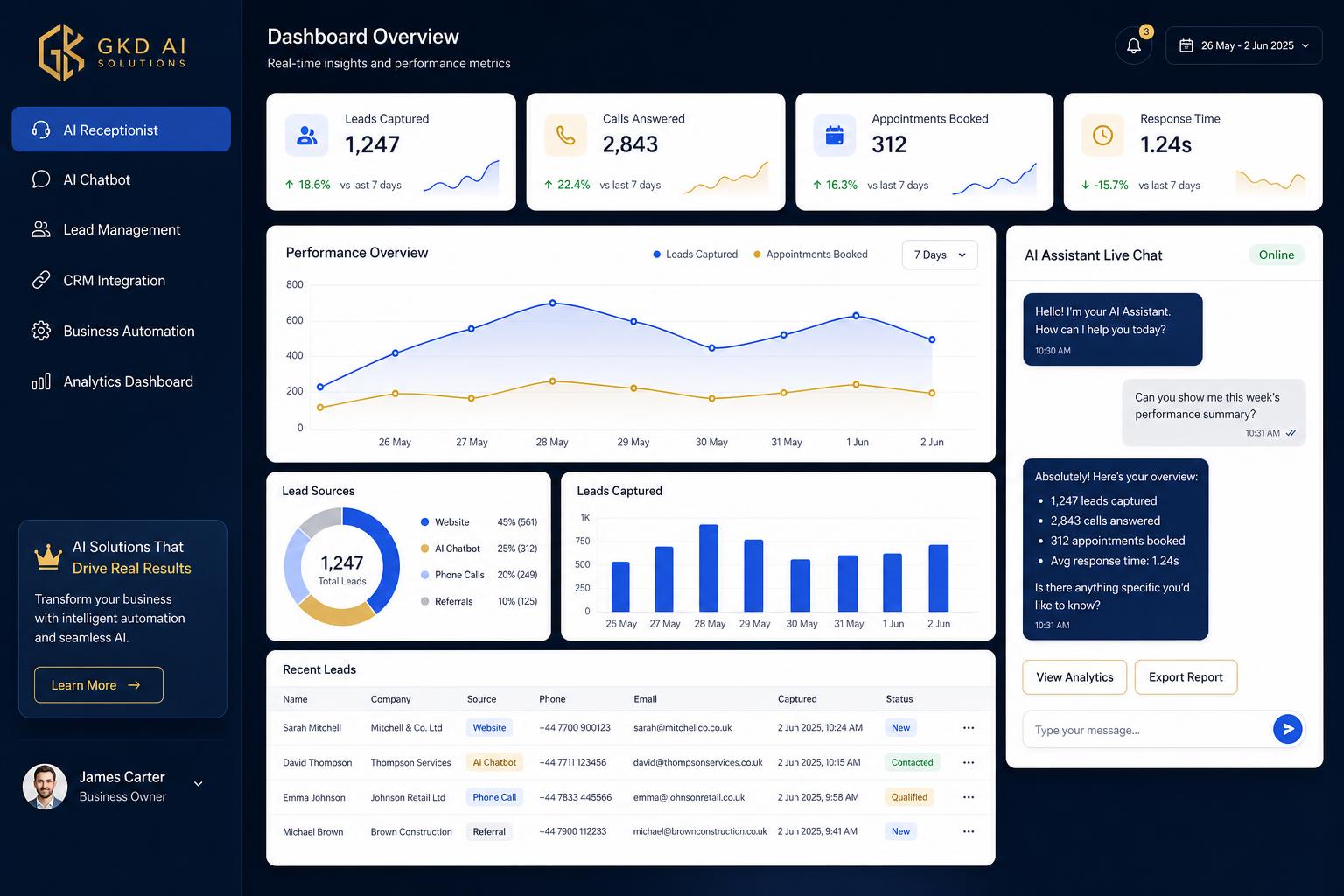Click email sarah@mitchellco.co.uk
This screenshot has height=896, width=1344.
tap(682, 727)
